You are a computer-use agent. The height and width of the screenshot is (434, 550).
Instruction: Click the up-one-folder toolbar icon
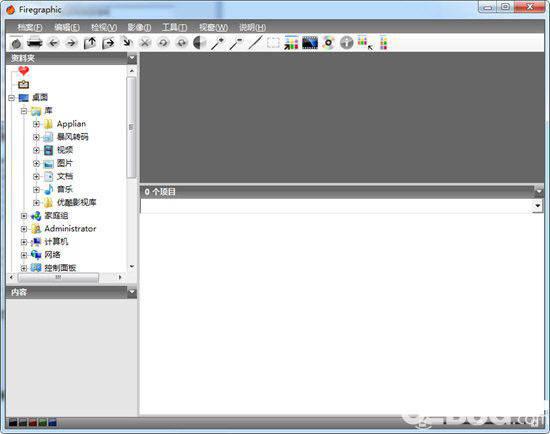[x=90, y=43]
